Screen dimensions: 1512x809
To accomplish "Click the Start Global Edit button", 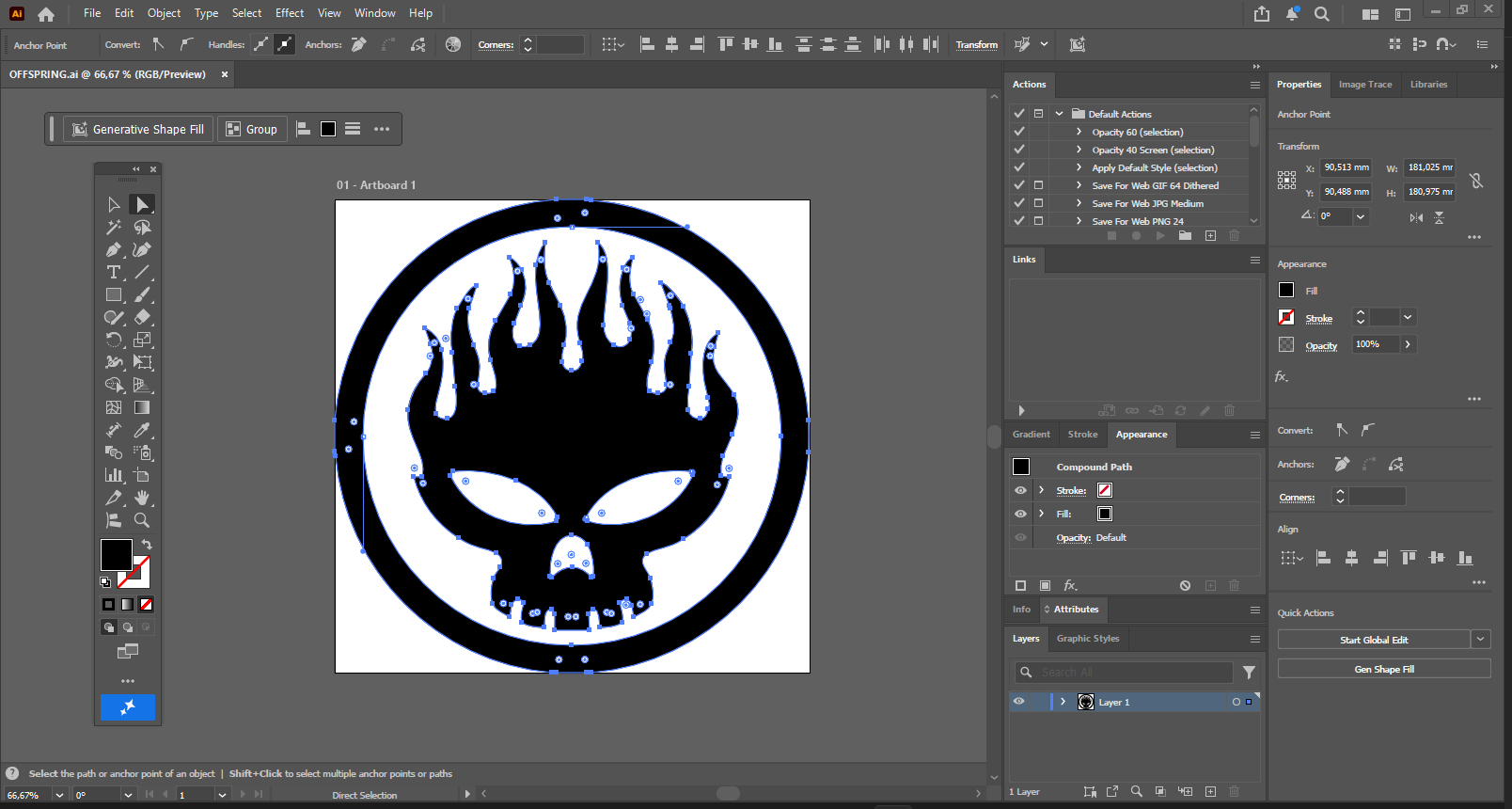I will click(1374, 640).
